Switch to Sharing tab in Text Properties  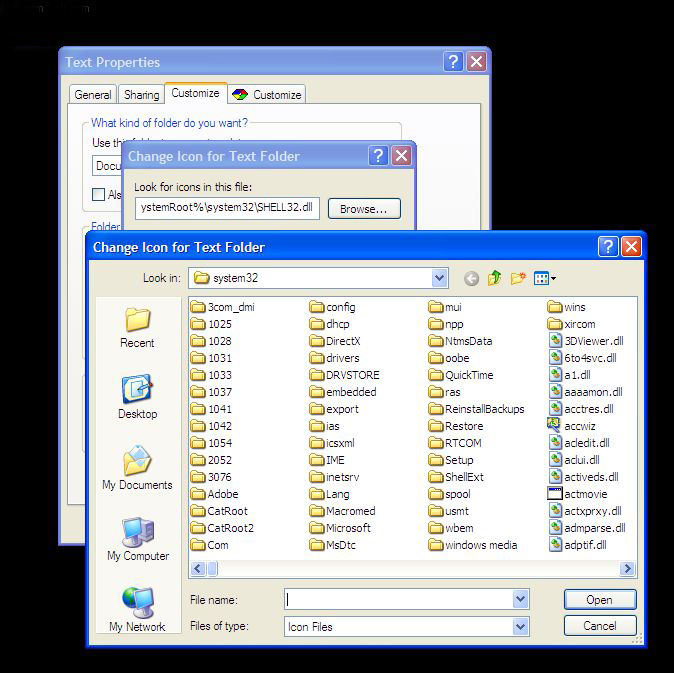tap(141, 95)
